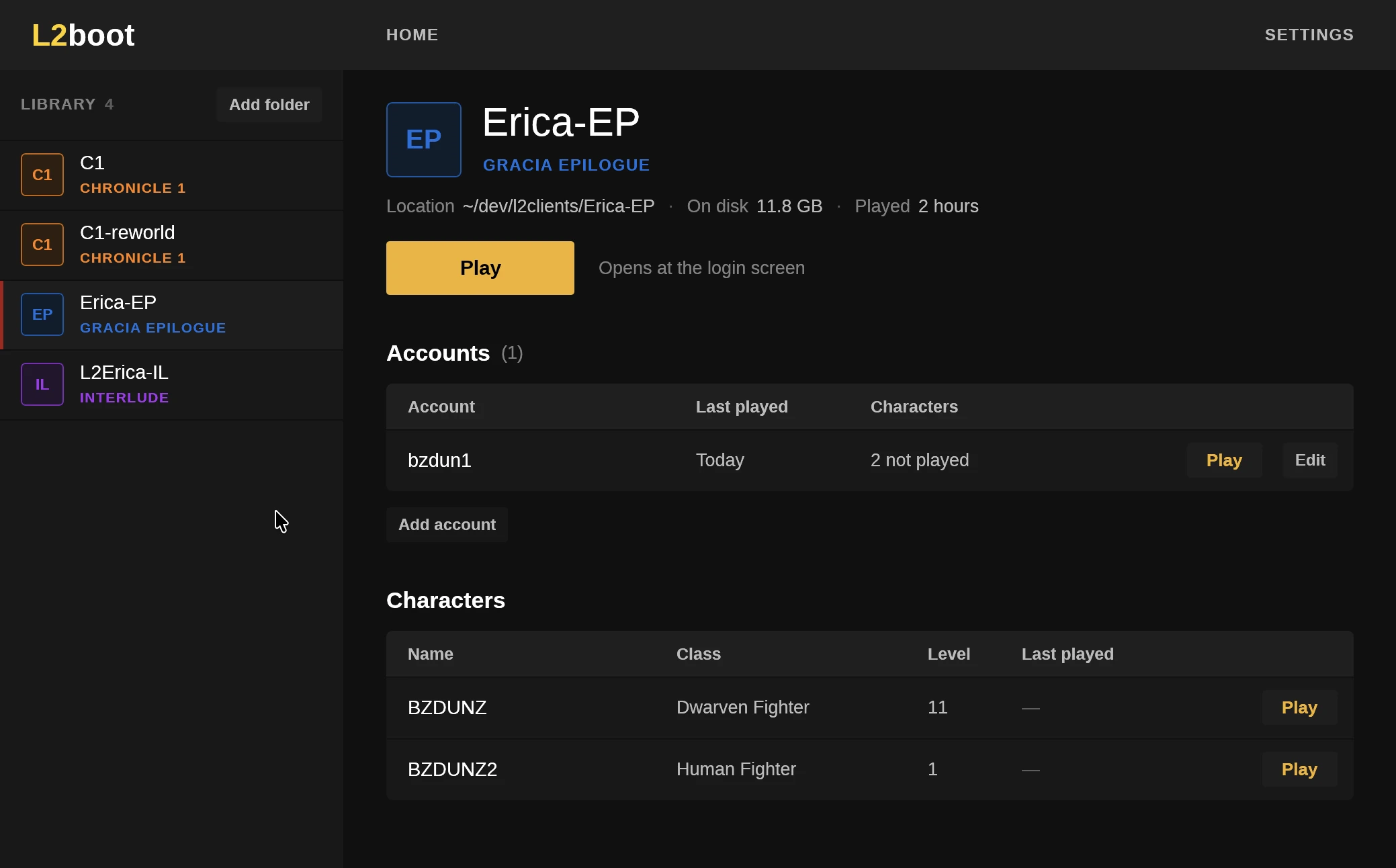Click the 11.8 GB disk size value

point(789,206)
